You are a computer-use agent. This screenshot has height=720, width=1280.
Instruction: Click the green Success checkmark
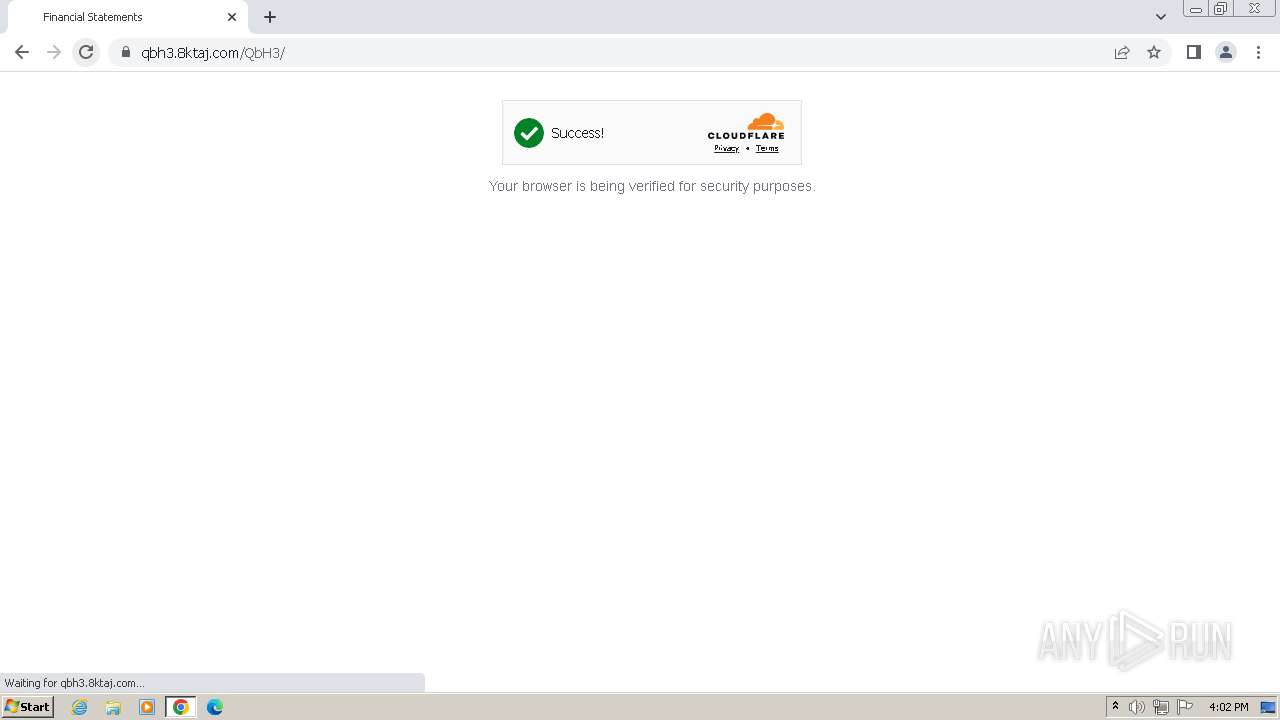pyautogui.click(x=529, y=133)
